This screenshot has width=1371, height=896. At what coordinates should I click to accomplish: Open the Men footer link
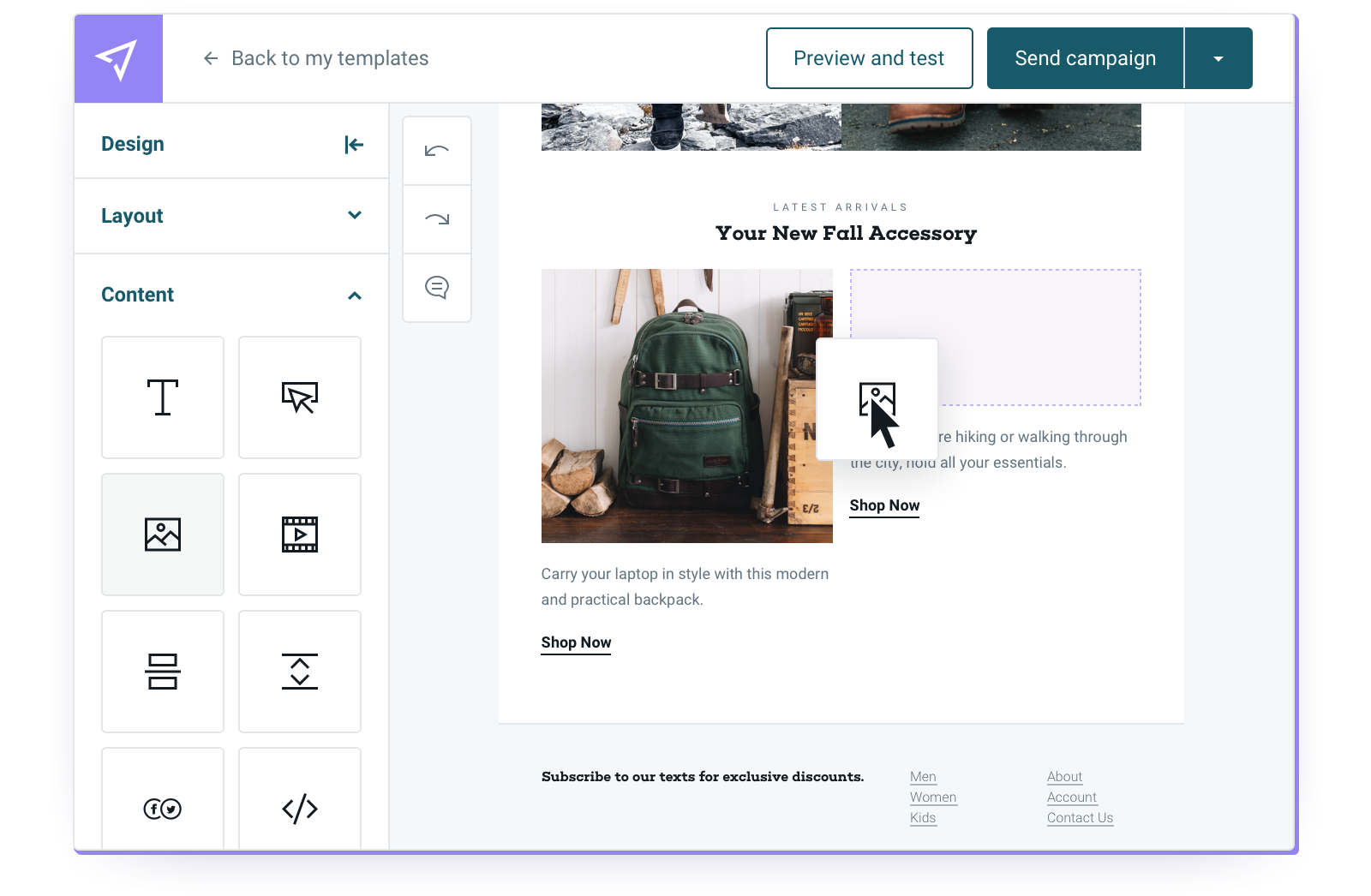click(923, 777)
